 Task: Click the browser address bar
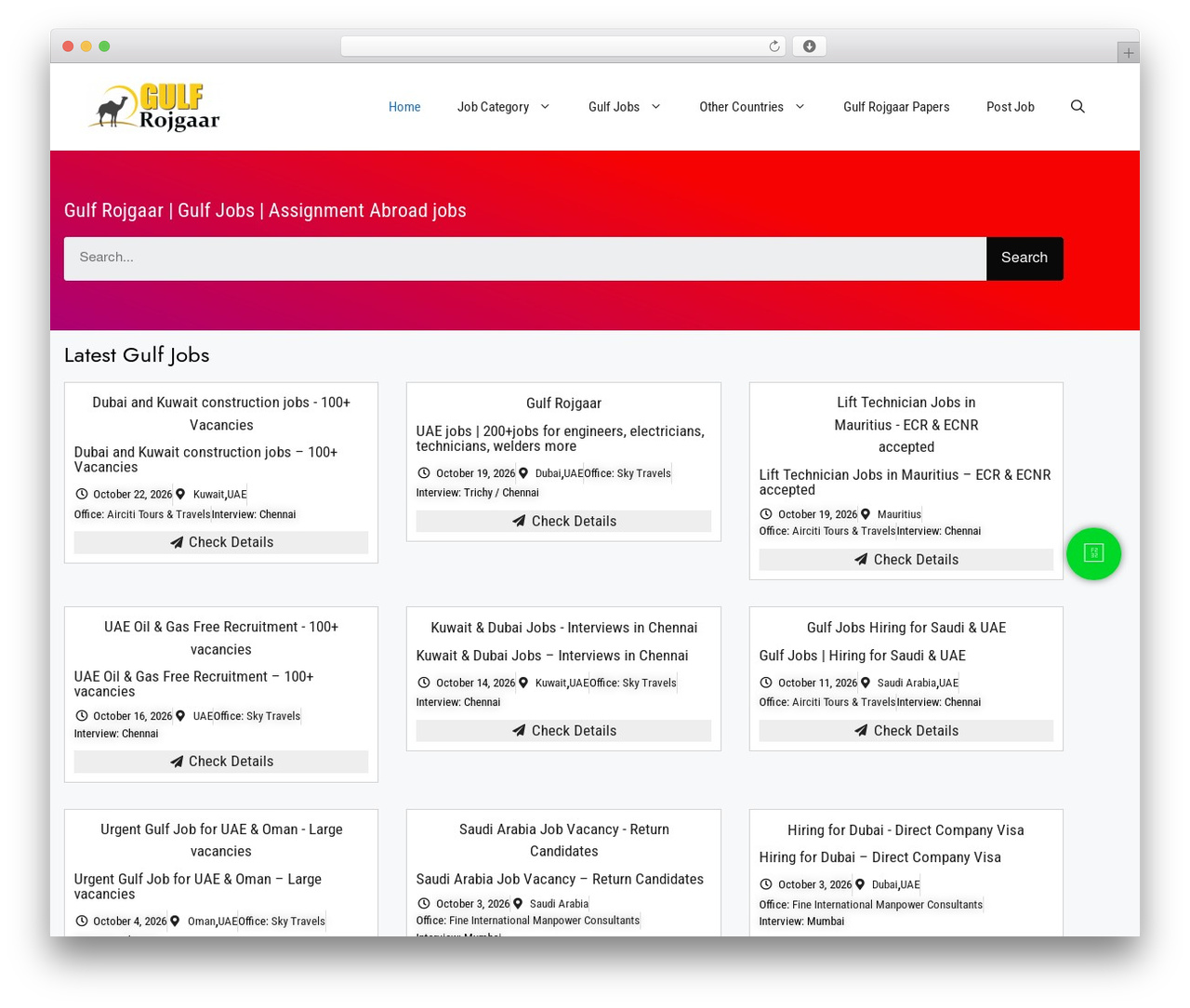pyautogui.click(x=563, y=46)
